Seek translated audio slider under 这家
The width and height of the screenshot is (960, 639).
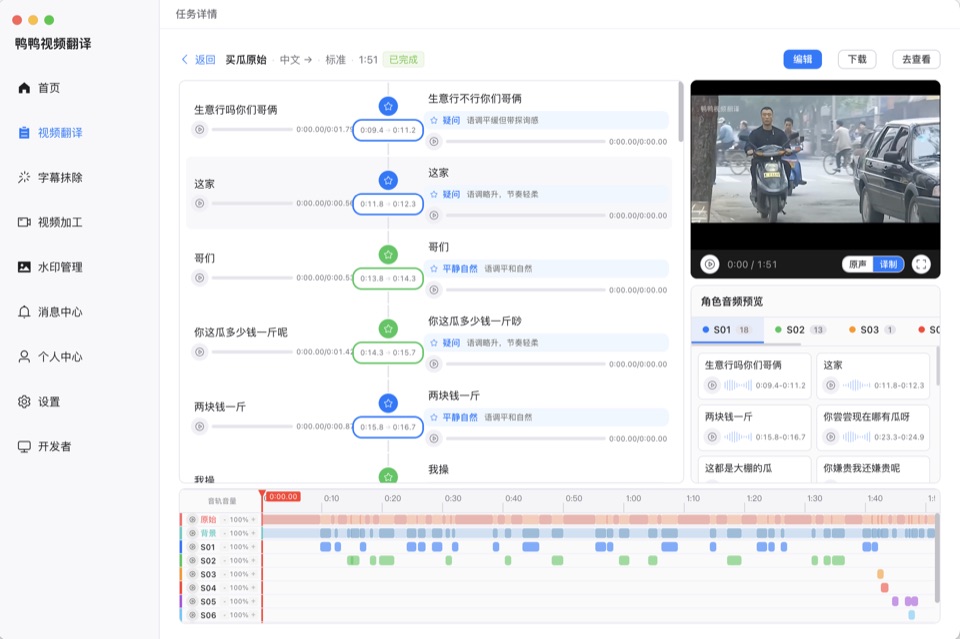point(525,215)
